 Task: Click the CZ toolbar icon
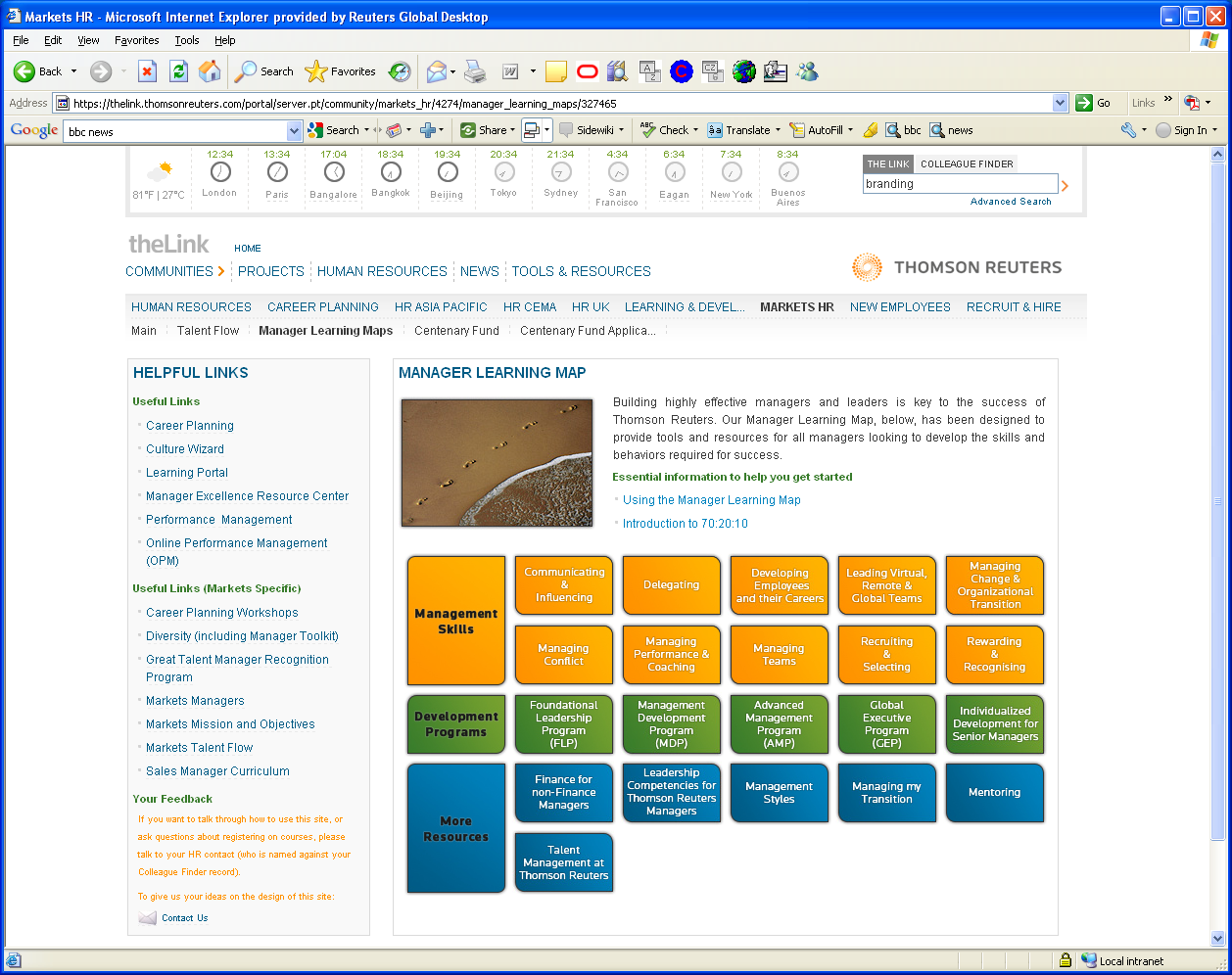712,71
